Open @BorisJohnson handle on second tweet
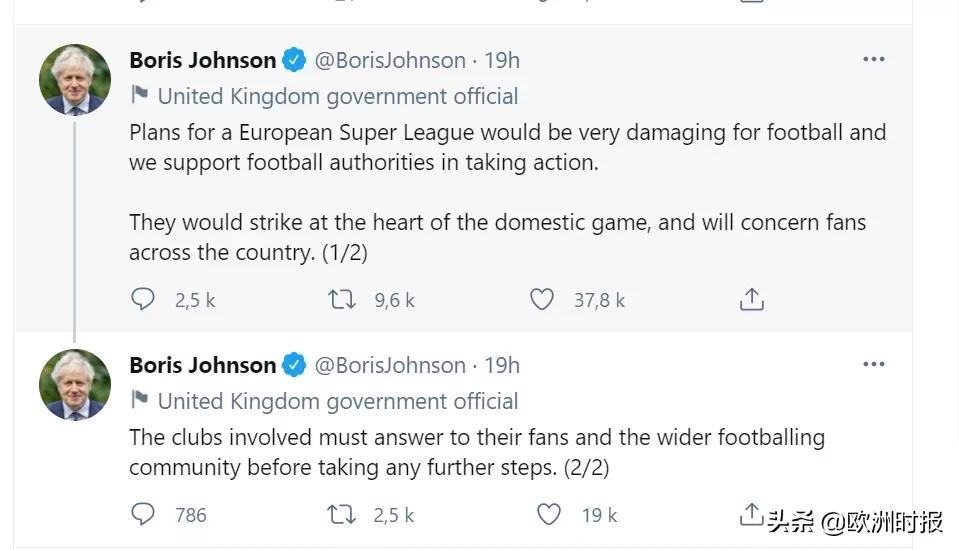 [x=390, y=365]
